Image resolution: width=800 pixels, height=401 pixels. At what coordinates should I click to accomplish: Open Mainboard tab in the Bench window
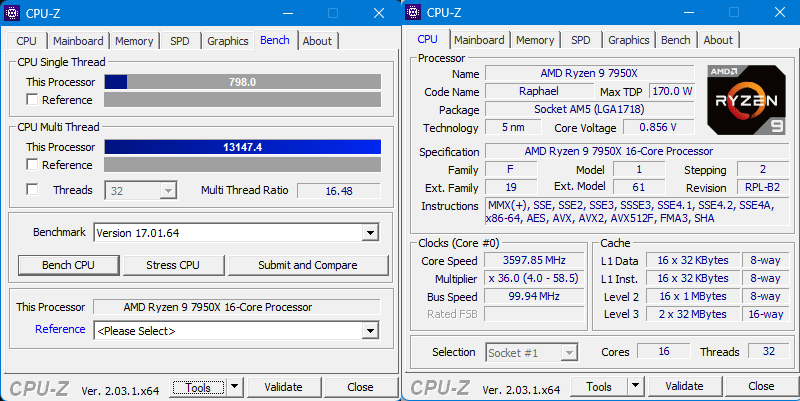(x=78, y=41)
